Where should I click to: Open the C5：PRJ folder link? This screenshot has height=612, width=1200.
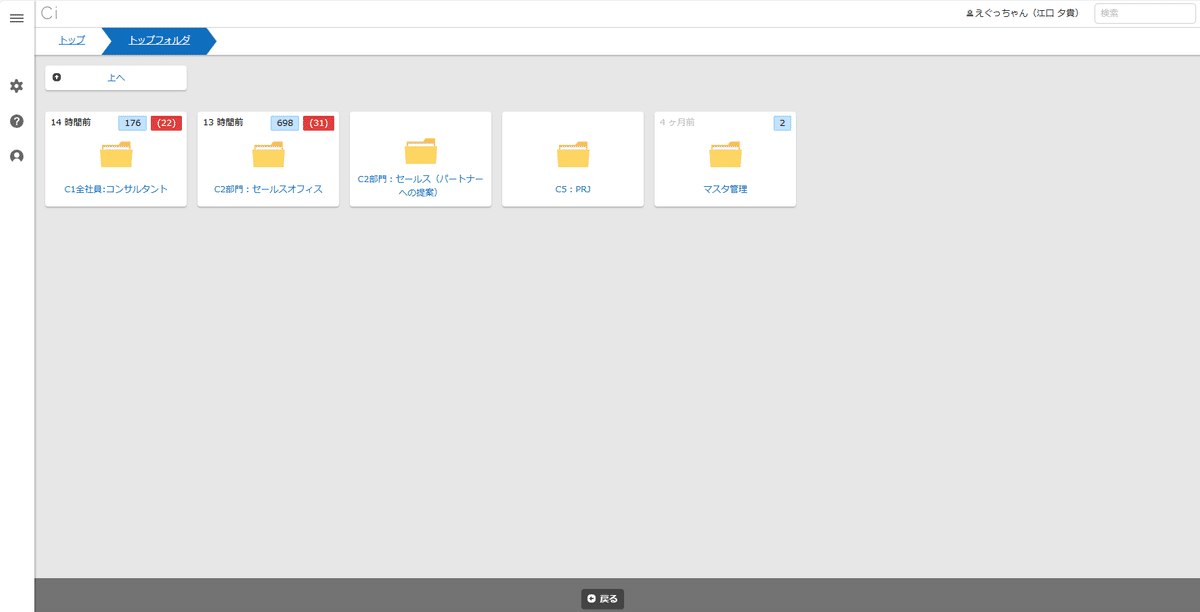point(573,189)
